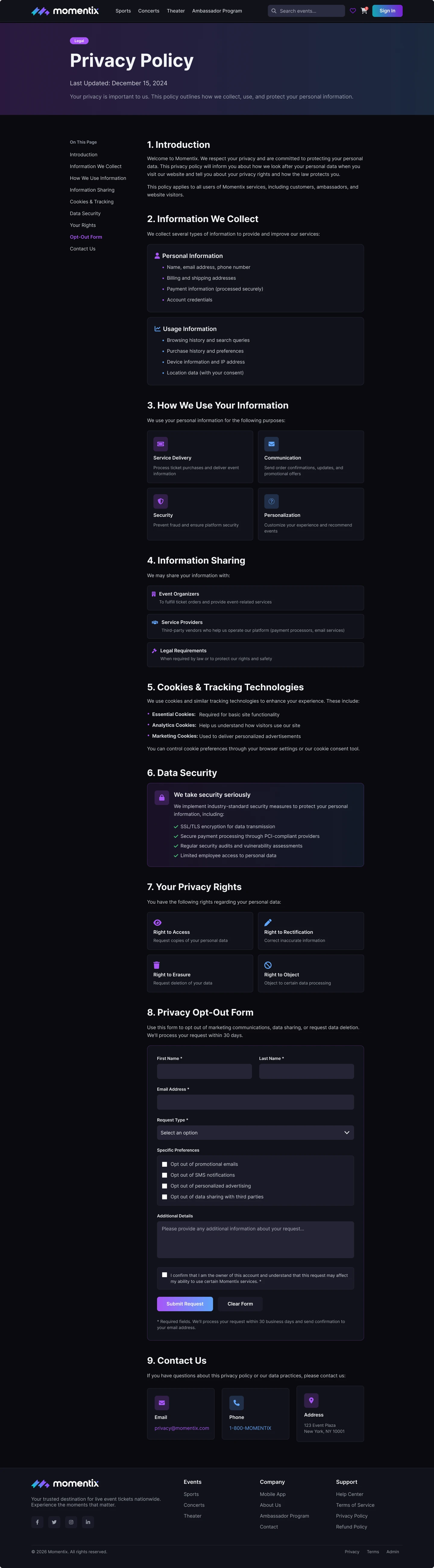The width and height of the screenshot is (434, 1568).
Task: Focus the Email Address field
Action: pos(255,1102)
